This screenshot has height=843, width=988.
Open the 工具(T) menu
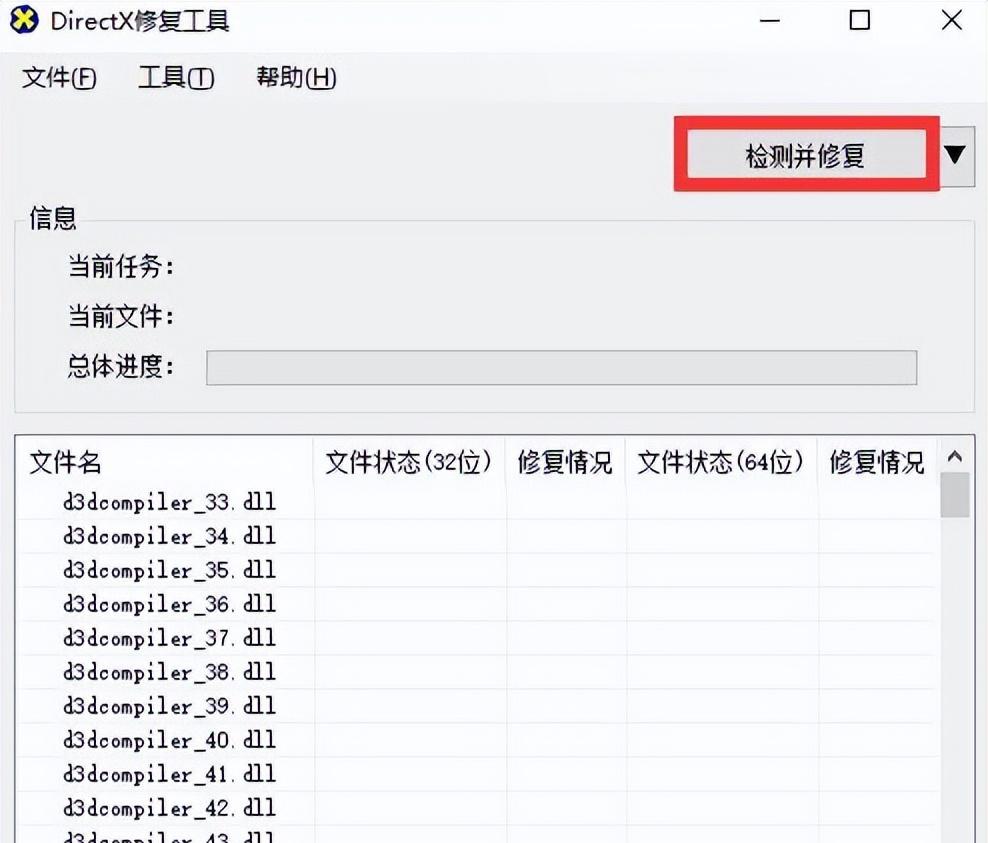coord(176,78)
